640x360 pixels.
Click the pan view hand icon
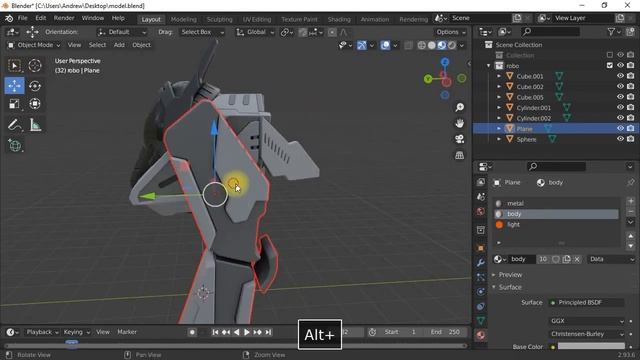[460, 123]
